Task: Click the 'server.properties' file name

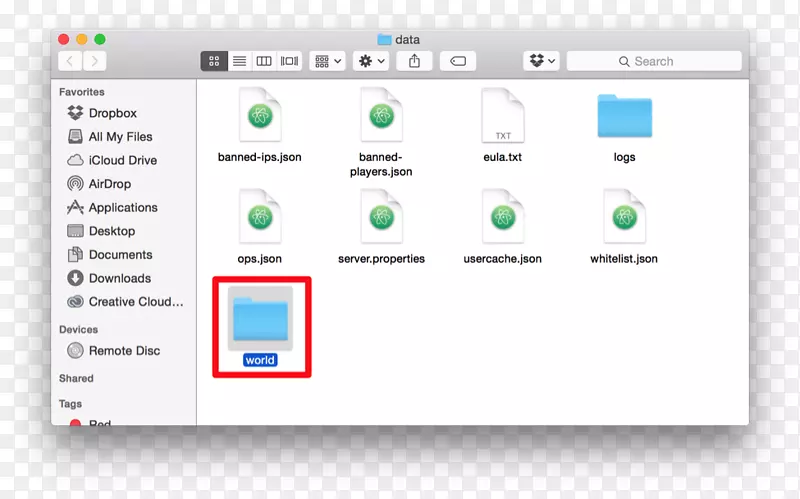Action: pos(381,259)
